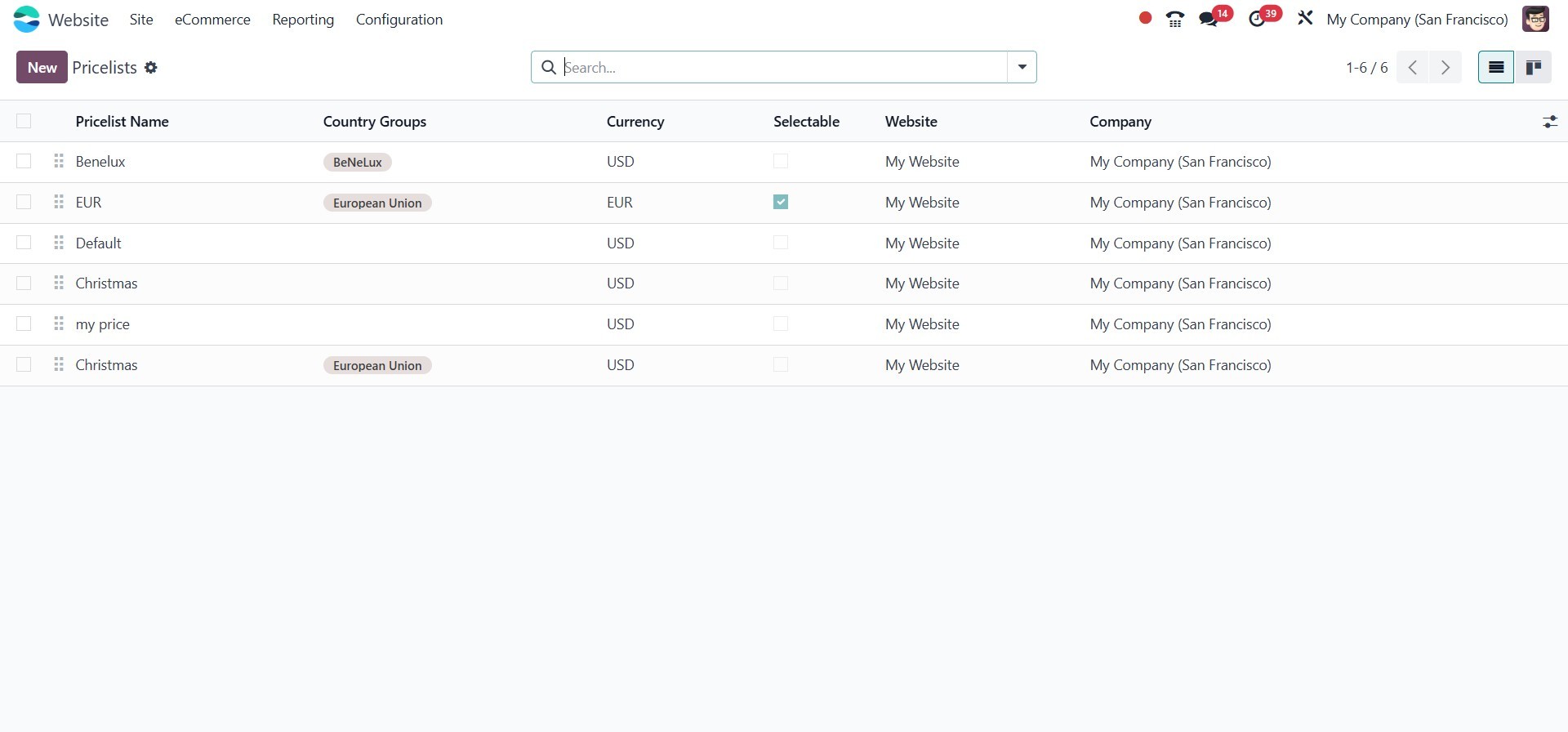
Task: Open optional columns adjust menu
Action: tap(1549, 122)
